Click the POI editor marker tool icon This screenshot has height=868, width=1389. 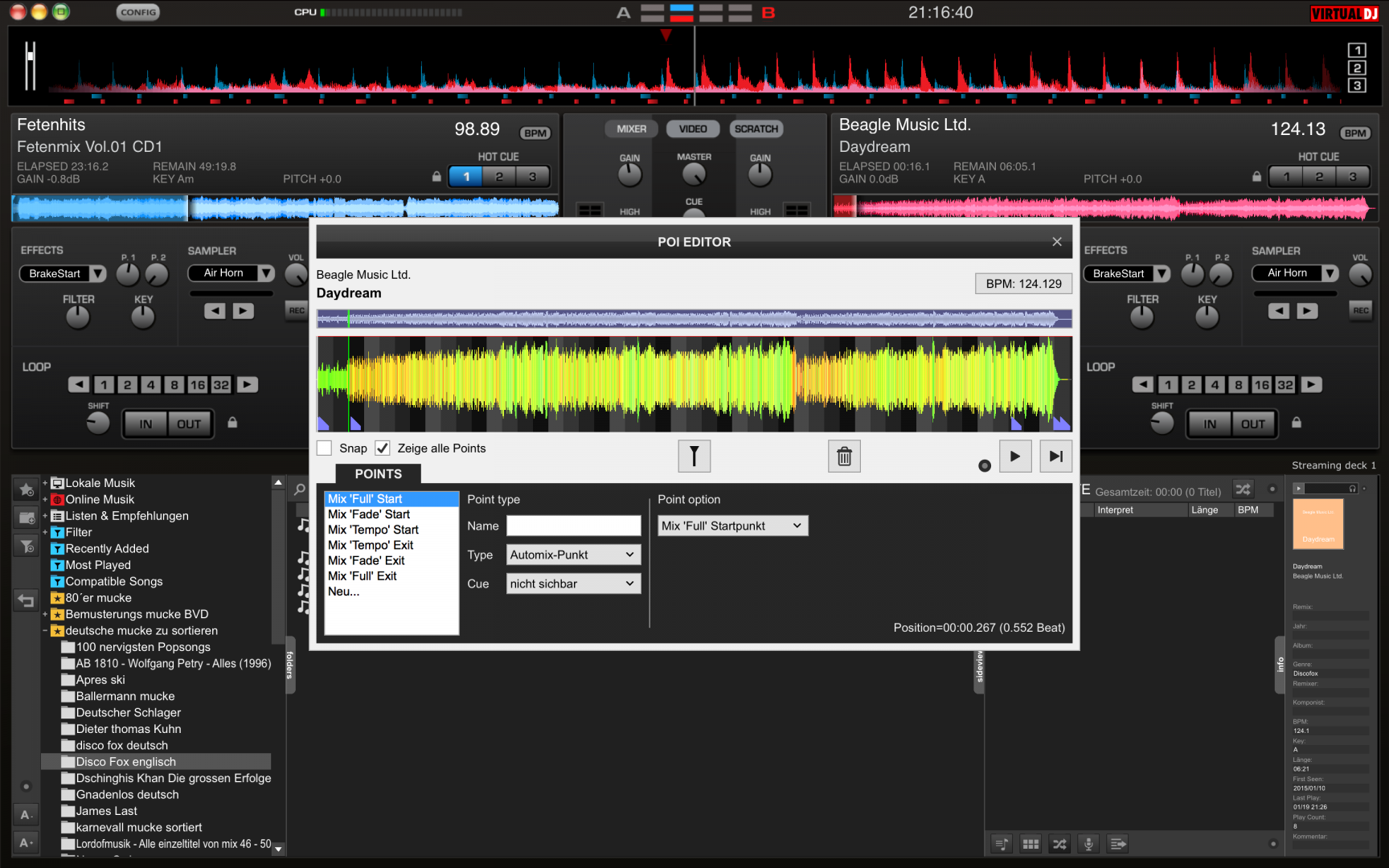point(694,457)
